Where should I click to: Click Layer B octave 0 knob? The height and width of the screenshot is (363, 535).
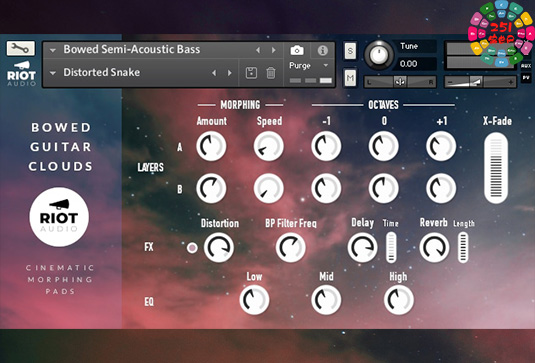point(384,188)
